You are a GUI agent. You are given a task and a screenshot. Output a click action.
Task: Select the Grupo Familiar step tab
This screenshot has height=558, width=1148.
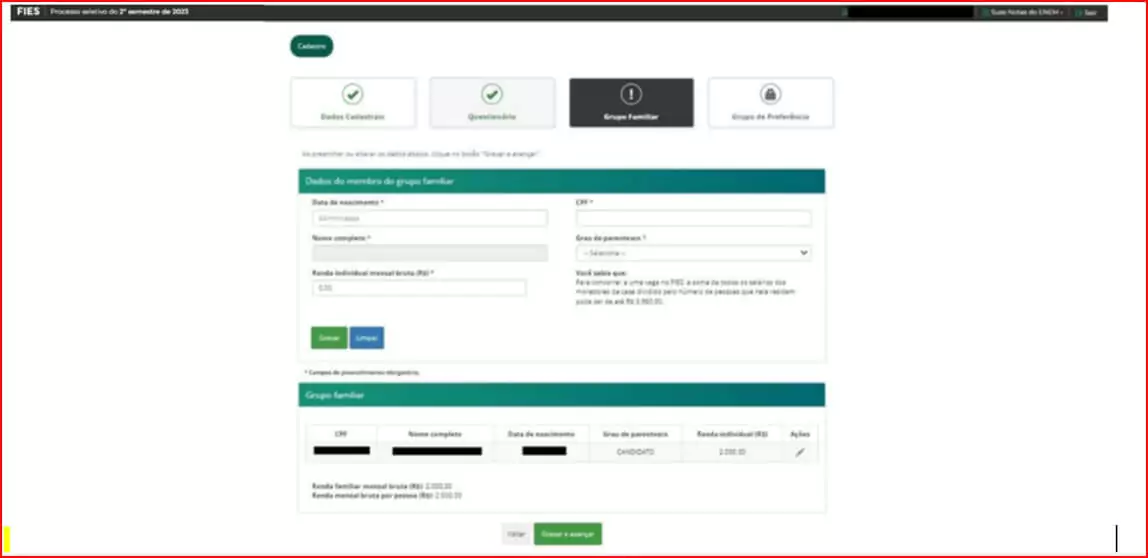tap(631, 103)
